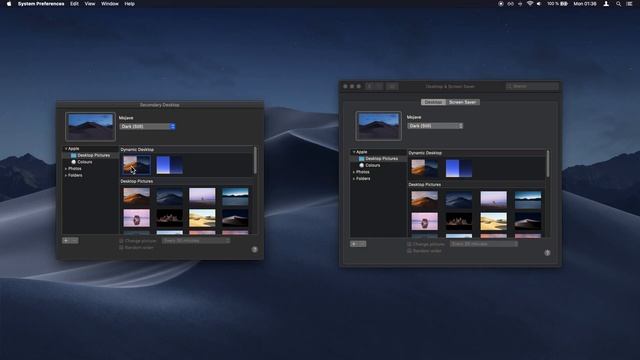
Task: Click current wallpaper preview in Secondary Desktop
Action: (x=90, y=127)
